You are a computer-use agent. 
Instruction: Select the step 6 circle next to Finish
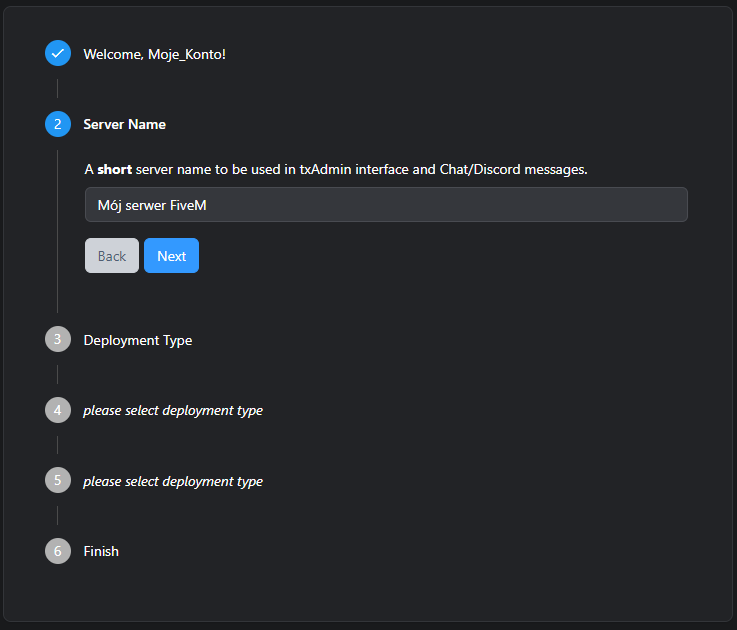point(58,551)
